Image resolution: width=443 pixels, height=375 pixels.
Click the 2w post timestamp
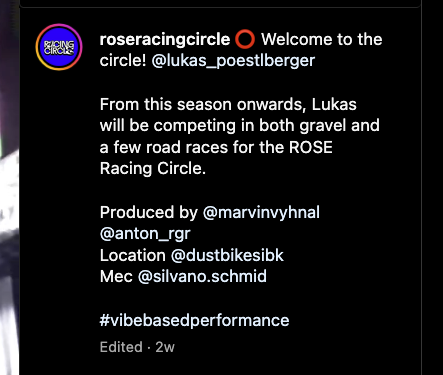point(165,347)
